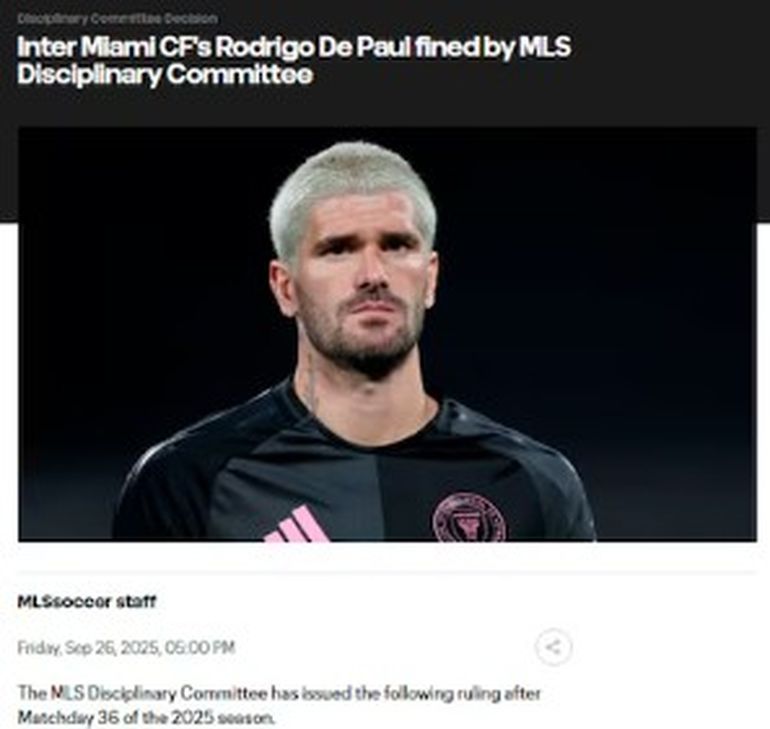Screen dimensions: 770x729
Task: Click the word 'The' starting the paragraph
Action: [32, 693]
